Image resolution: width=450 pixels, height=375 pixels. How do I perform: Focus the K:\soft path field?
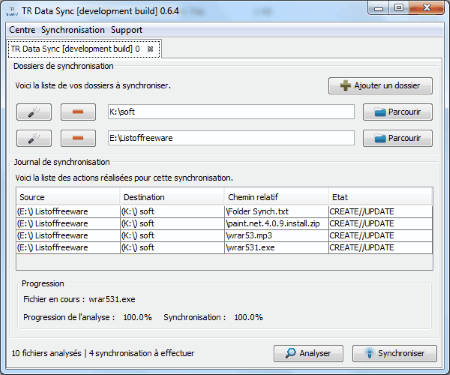pyautogui.click(x=231, y=112)
